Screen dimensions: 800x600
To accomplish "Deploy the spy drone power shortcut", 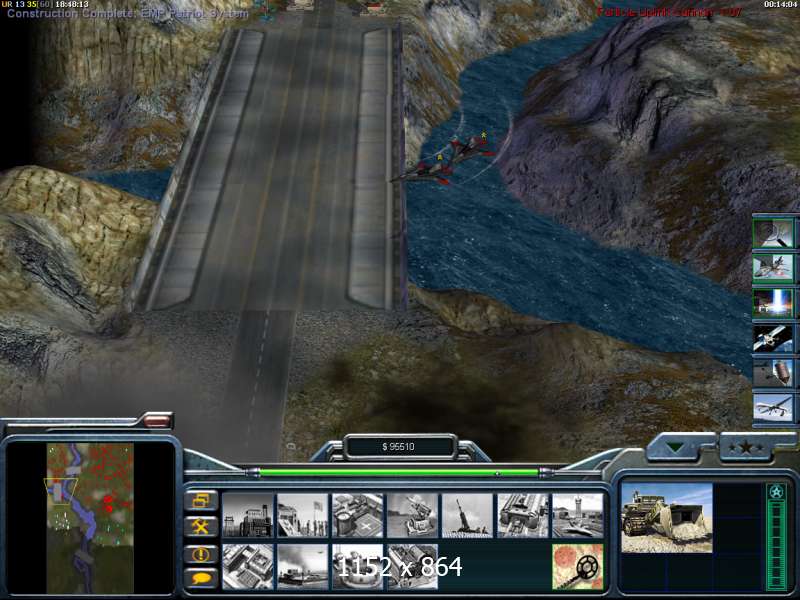I will coord(773,408).
